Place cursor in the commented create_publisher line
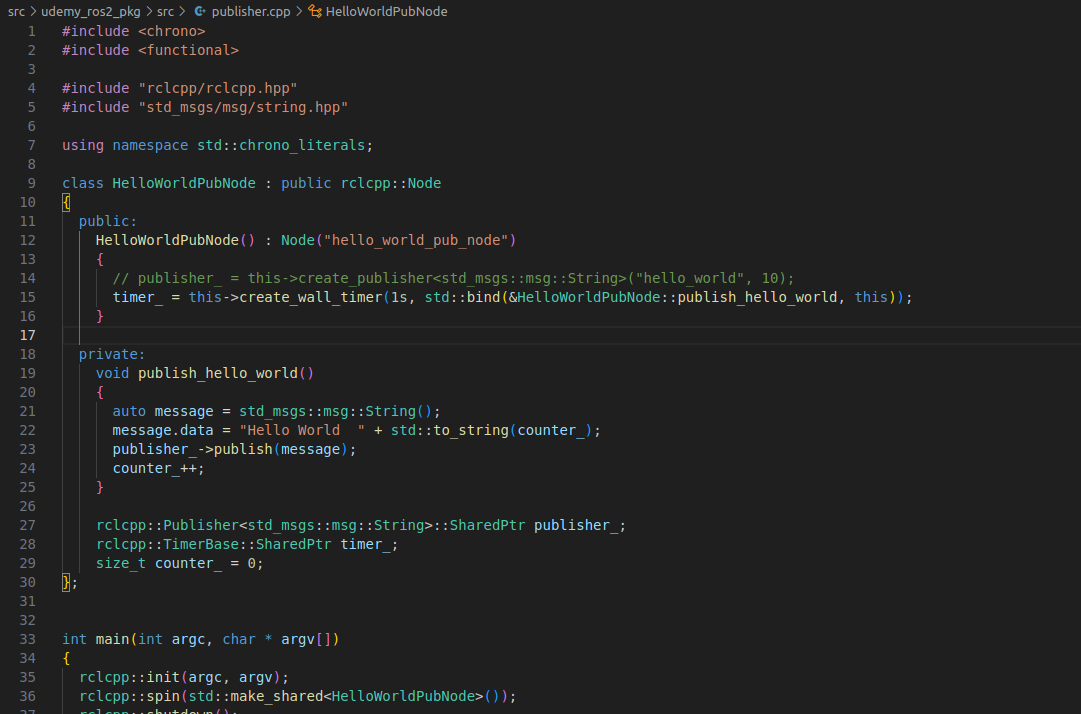 coord(400,277)
